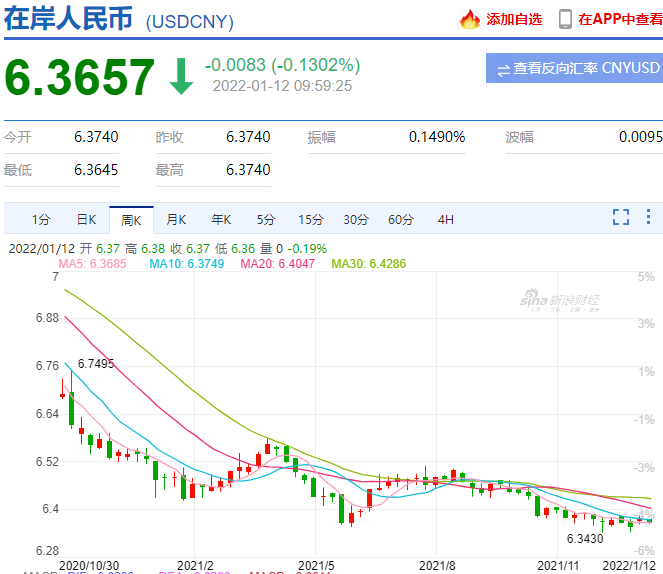This screenshot has width=663, height=574.
Task: Click the MA30 legend label
Action: pos(368,264)
